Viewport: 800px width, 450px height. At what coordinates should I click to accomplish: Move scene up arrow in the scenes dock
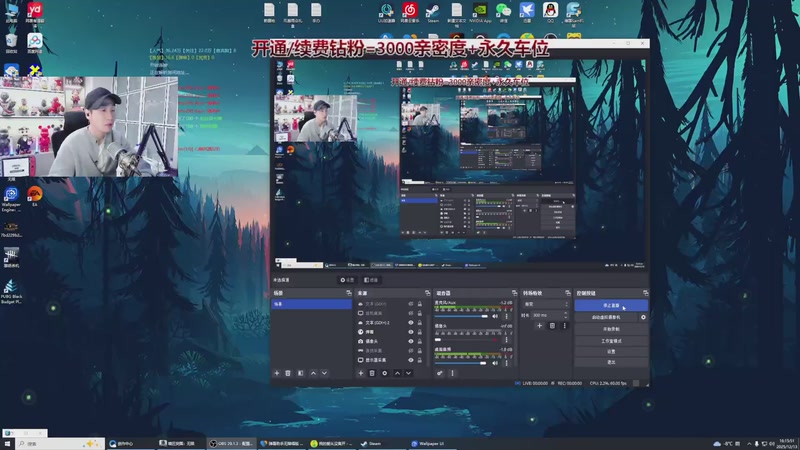[313, 373]
